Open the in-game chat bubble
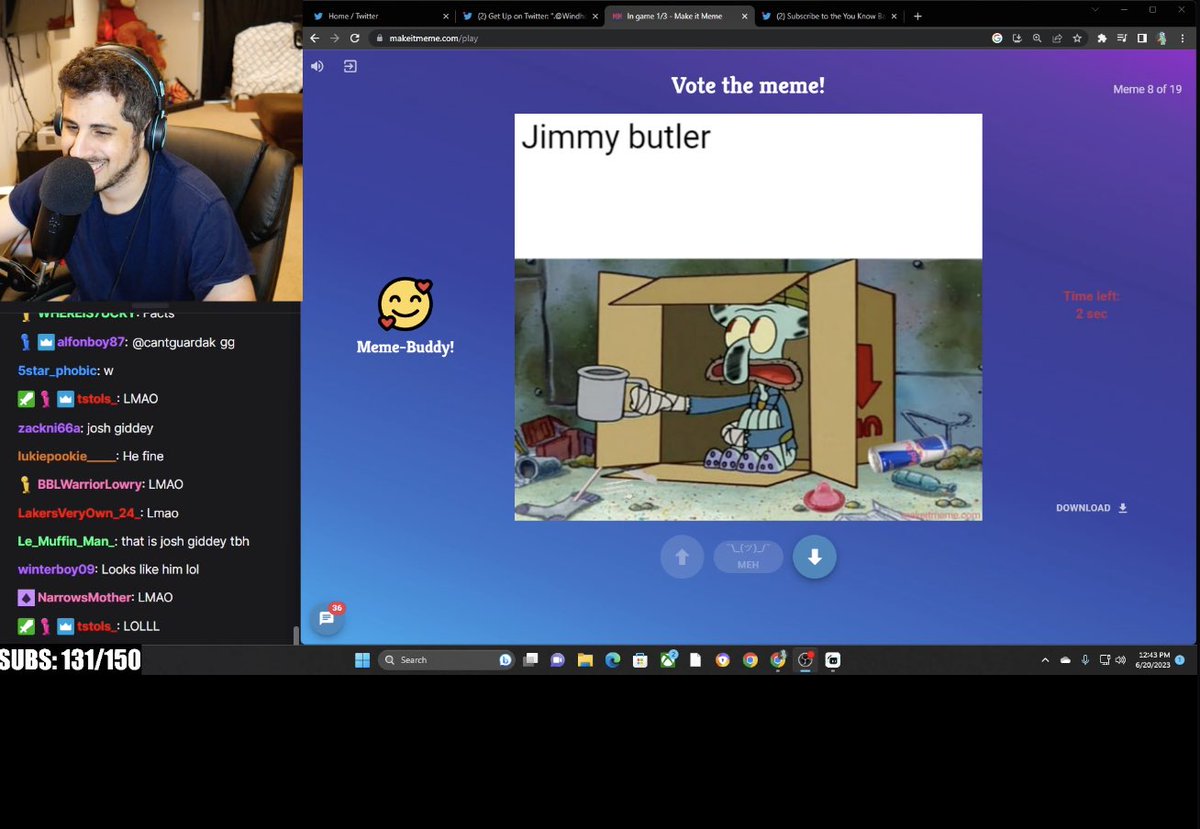This screenshot has height=829, width=1200. pos(326,618)
